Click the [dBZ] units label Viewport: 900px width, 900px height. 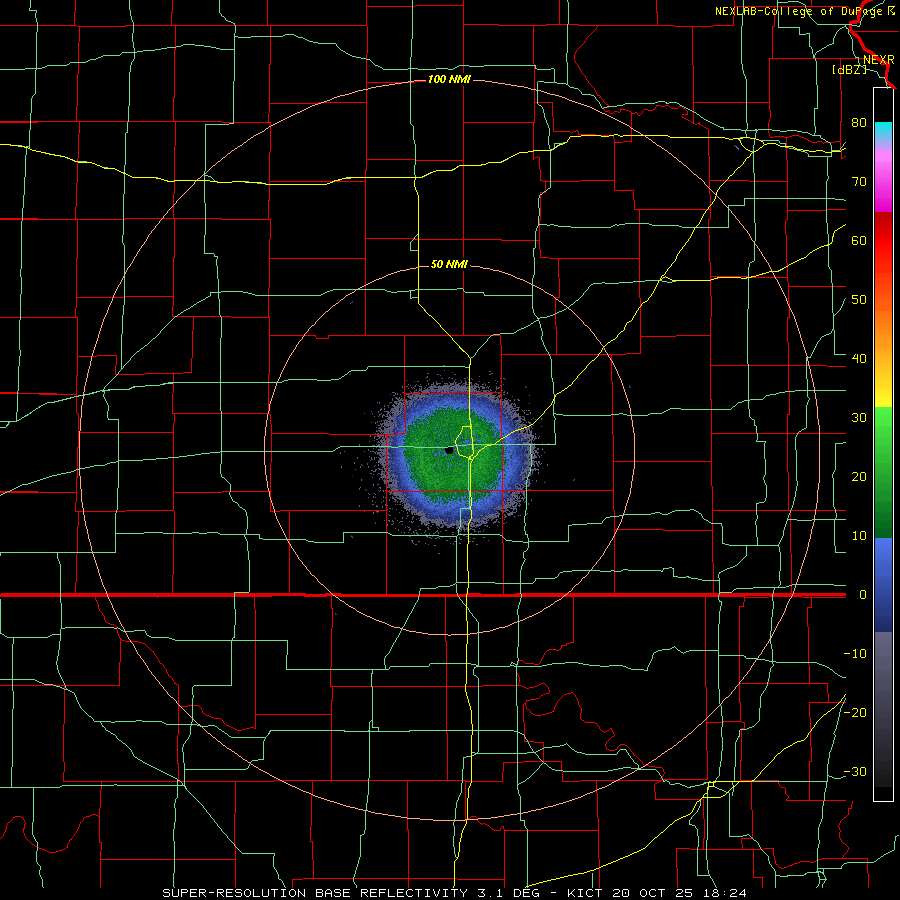point(849,69)
